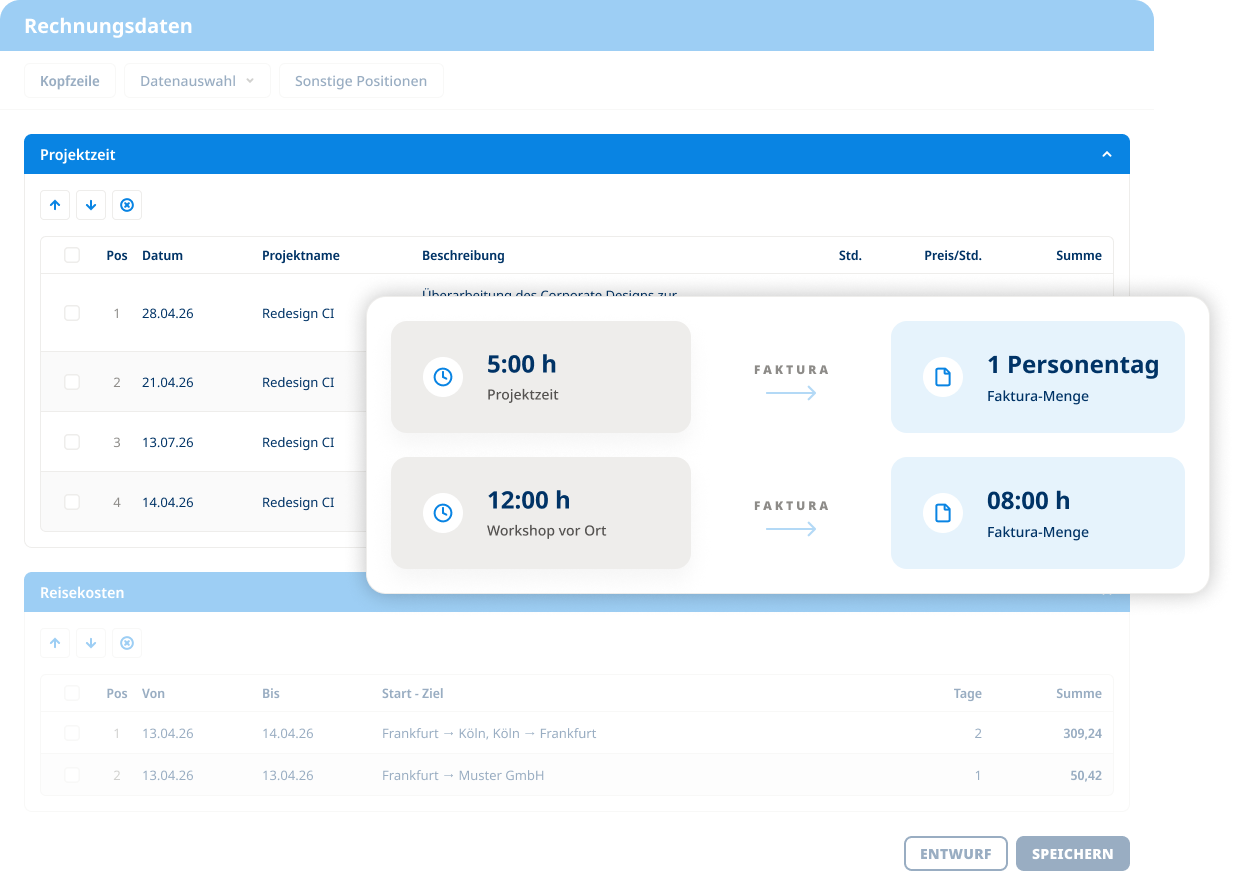Move Projektzeit entry down arrow
Screen dimensions: 1234x895
click(x=91, y=205)
